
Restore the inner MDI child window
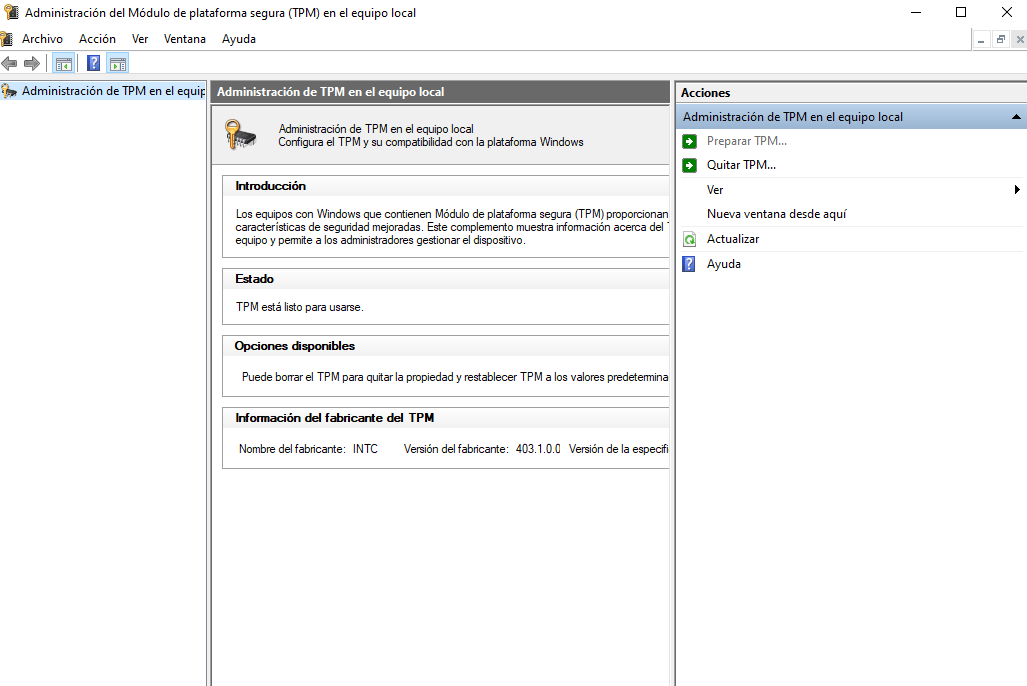[x=1000, y=39]
